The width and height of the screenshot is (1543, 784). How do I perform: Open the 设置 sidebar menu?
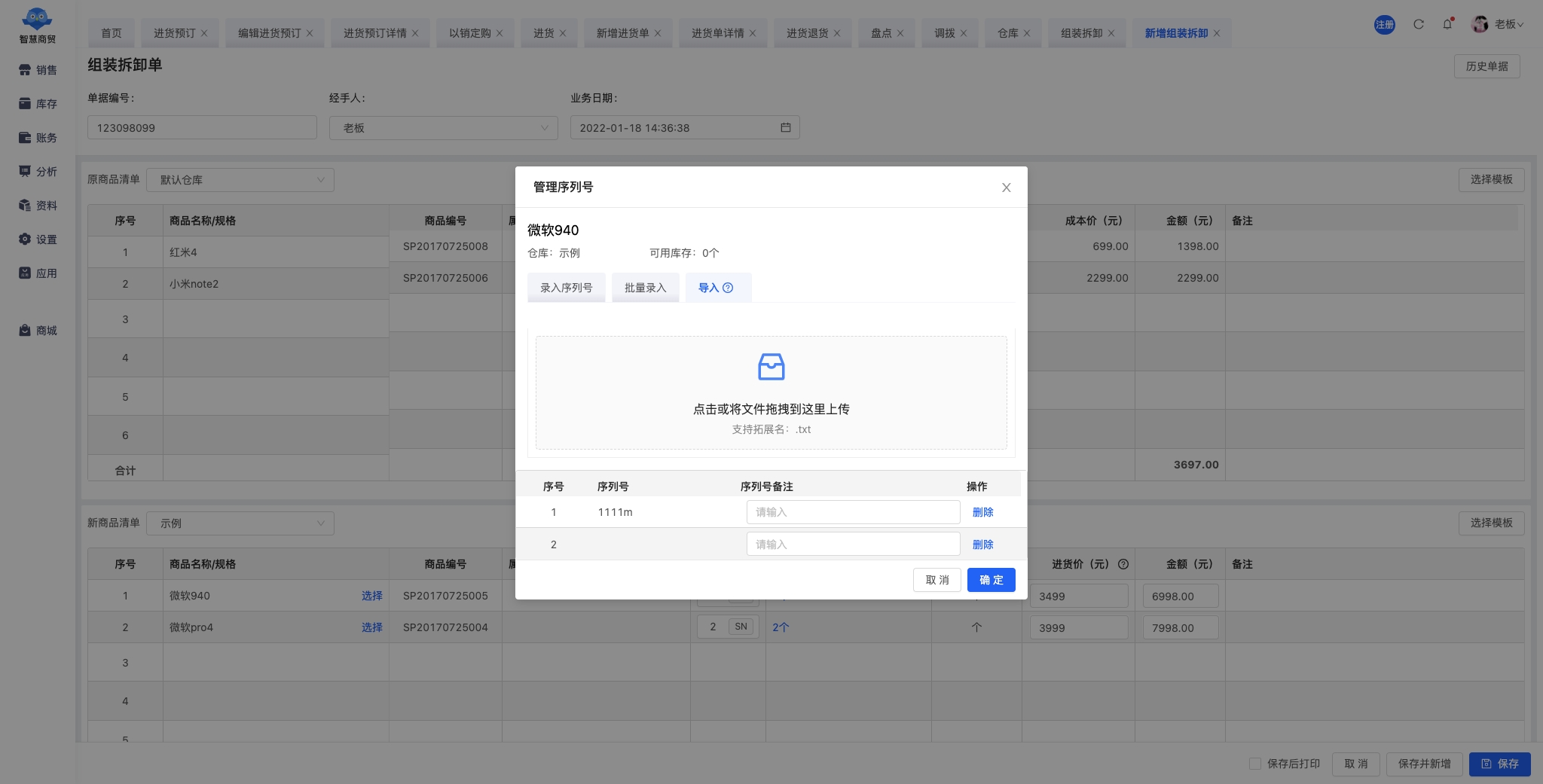38,239
